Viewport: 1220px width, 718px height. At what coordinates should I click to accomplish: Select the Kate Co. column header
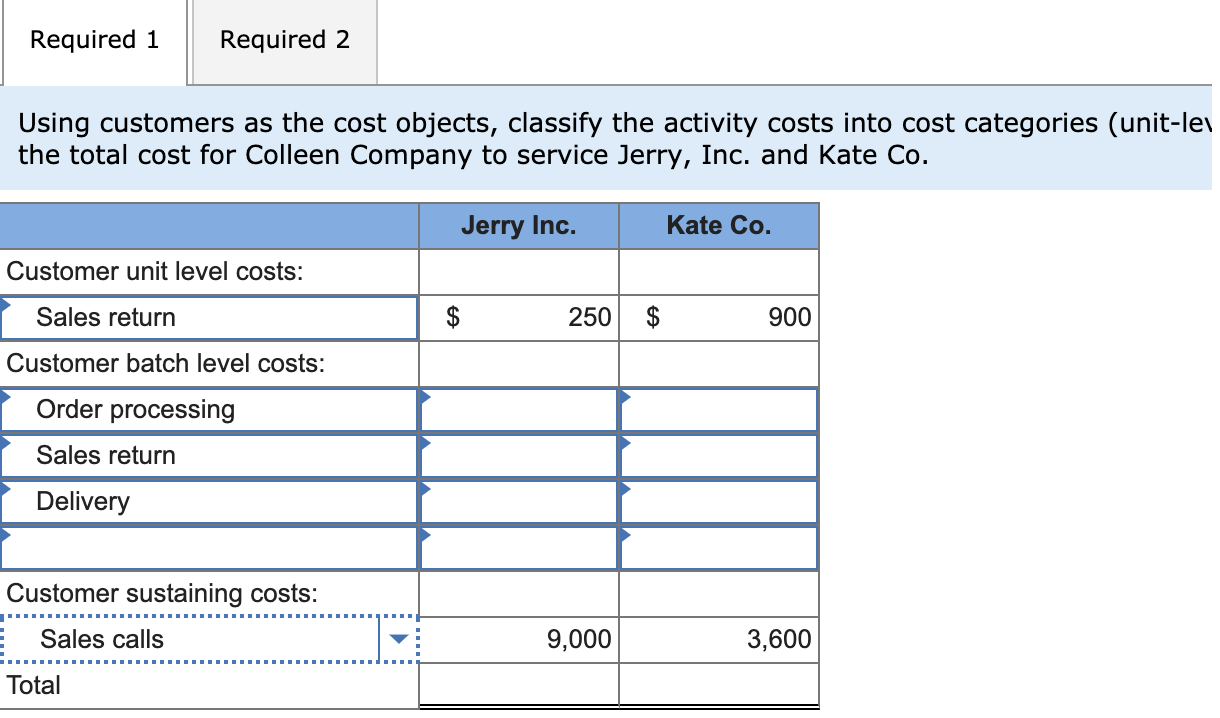click(718, 225)
